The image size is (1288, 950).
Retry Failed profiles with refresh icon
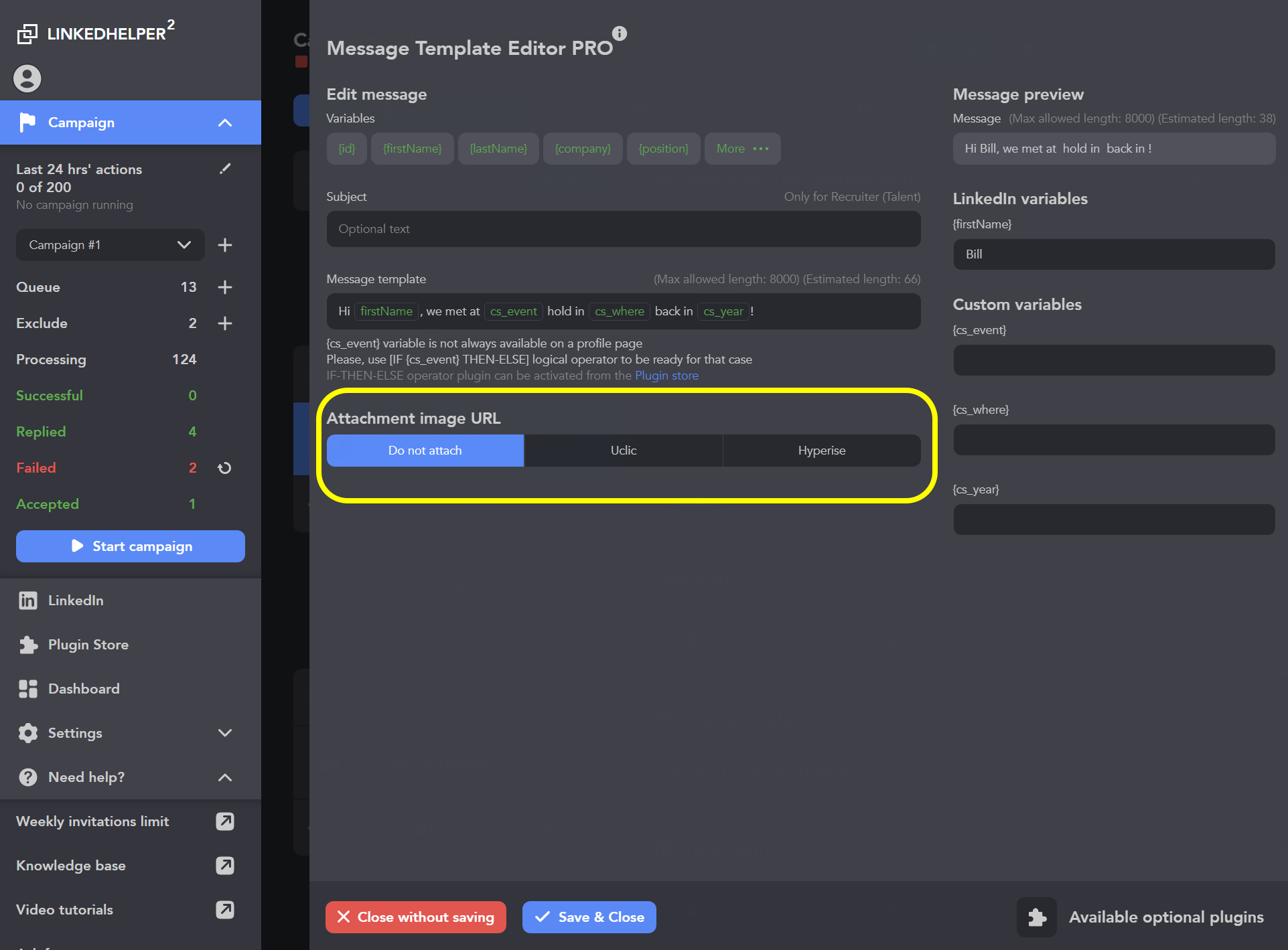pos(225,468)
